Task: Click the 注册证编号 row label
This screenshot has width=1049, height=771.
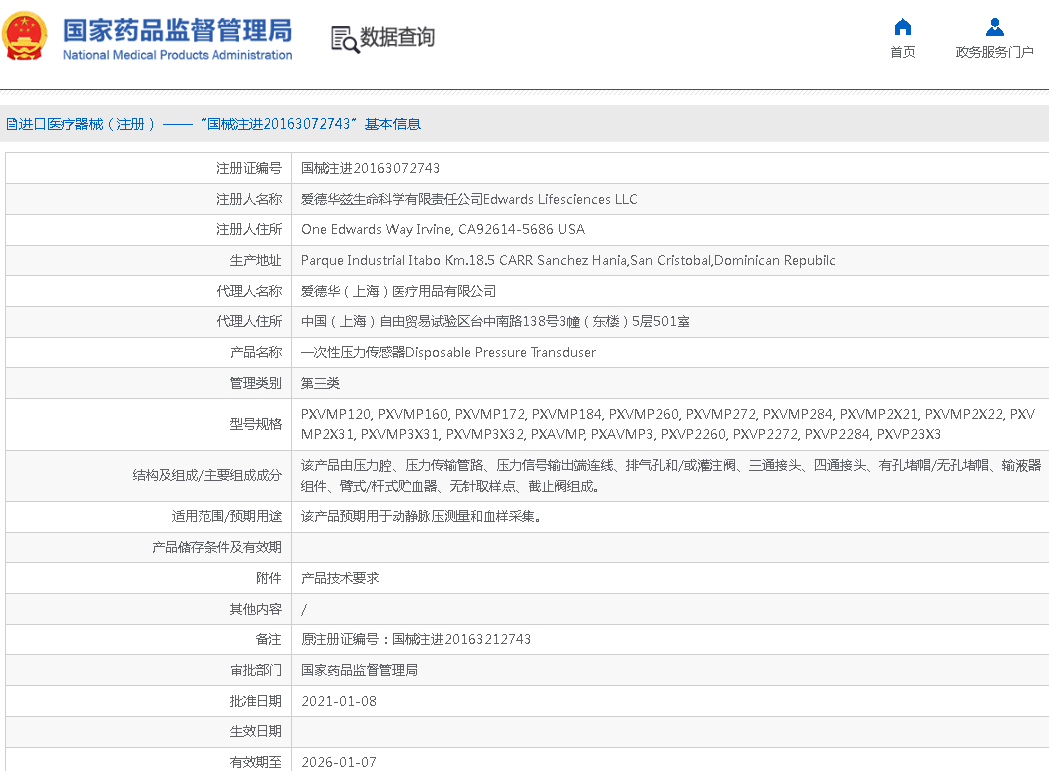Action: pos(249,168)
